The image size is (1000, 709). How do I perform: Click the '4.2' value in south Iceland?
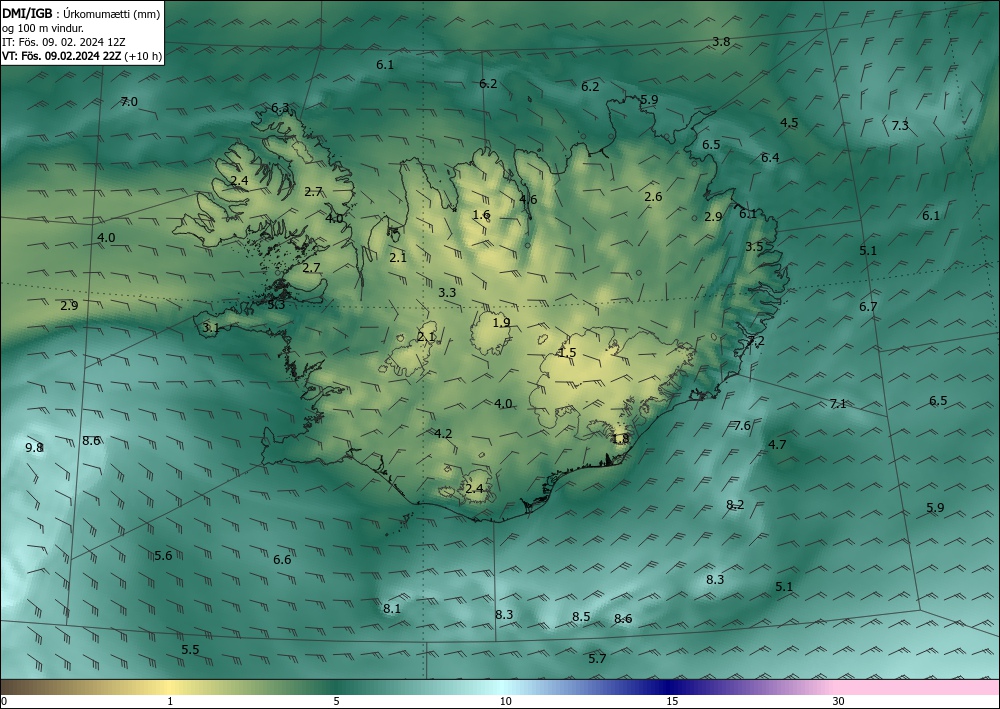(x=443, y=434)
